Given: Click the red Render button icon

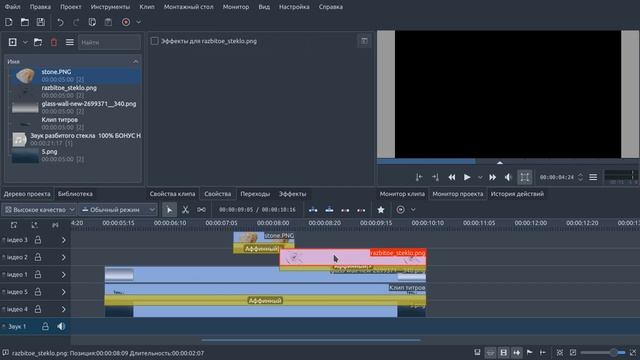Looking at the screenshot, I should 126,22.
